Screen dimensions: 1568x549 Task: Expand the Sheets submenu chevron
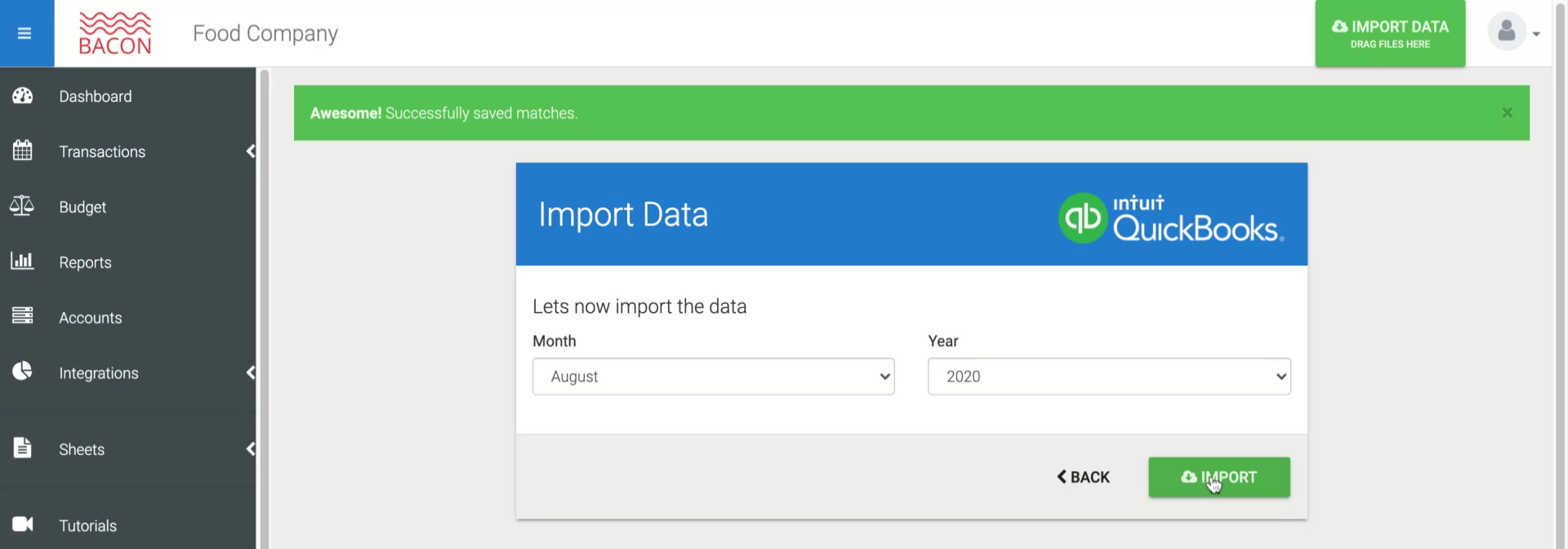[251, 449]
